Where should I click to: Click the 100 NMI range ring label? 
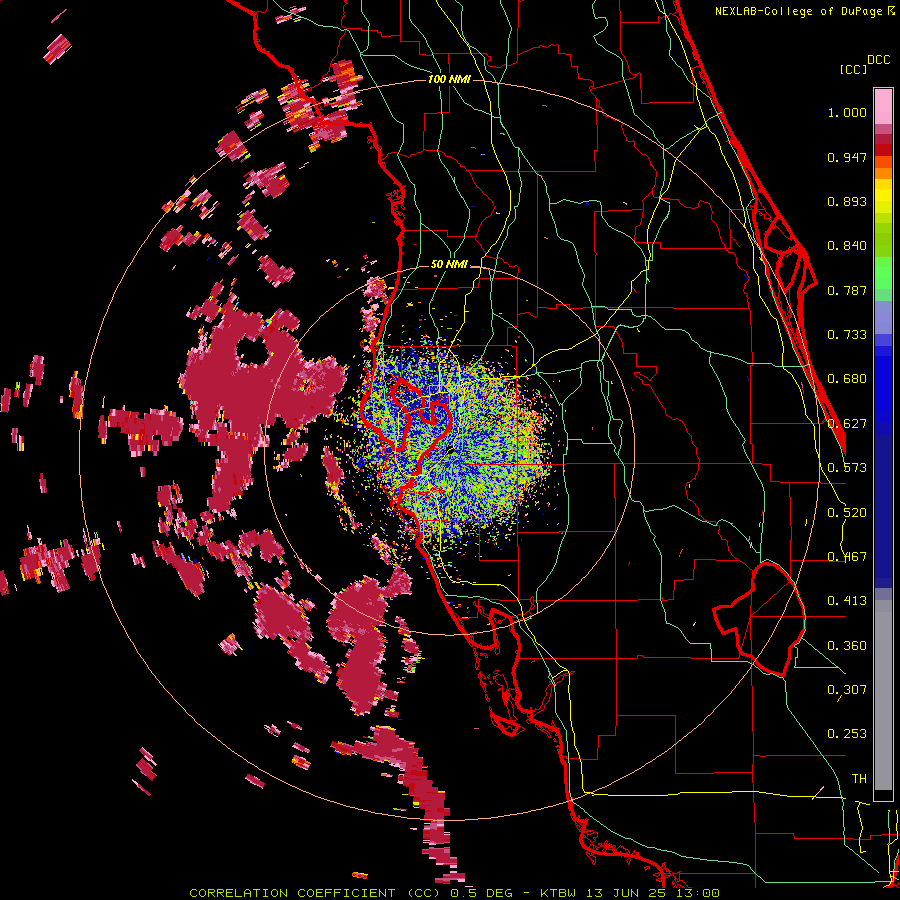click(449, 79)
